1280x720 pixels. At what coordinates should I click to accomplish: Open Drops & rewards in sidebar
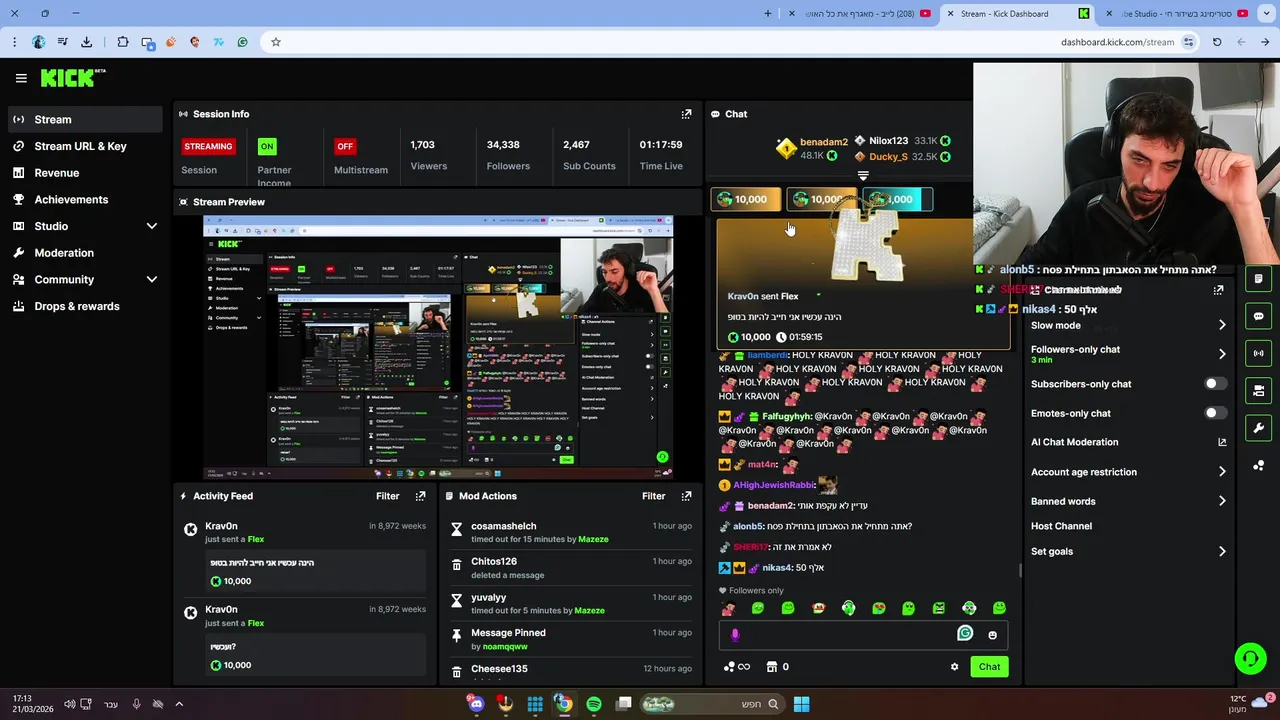[x=85, y=306]
